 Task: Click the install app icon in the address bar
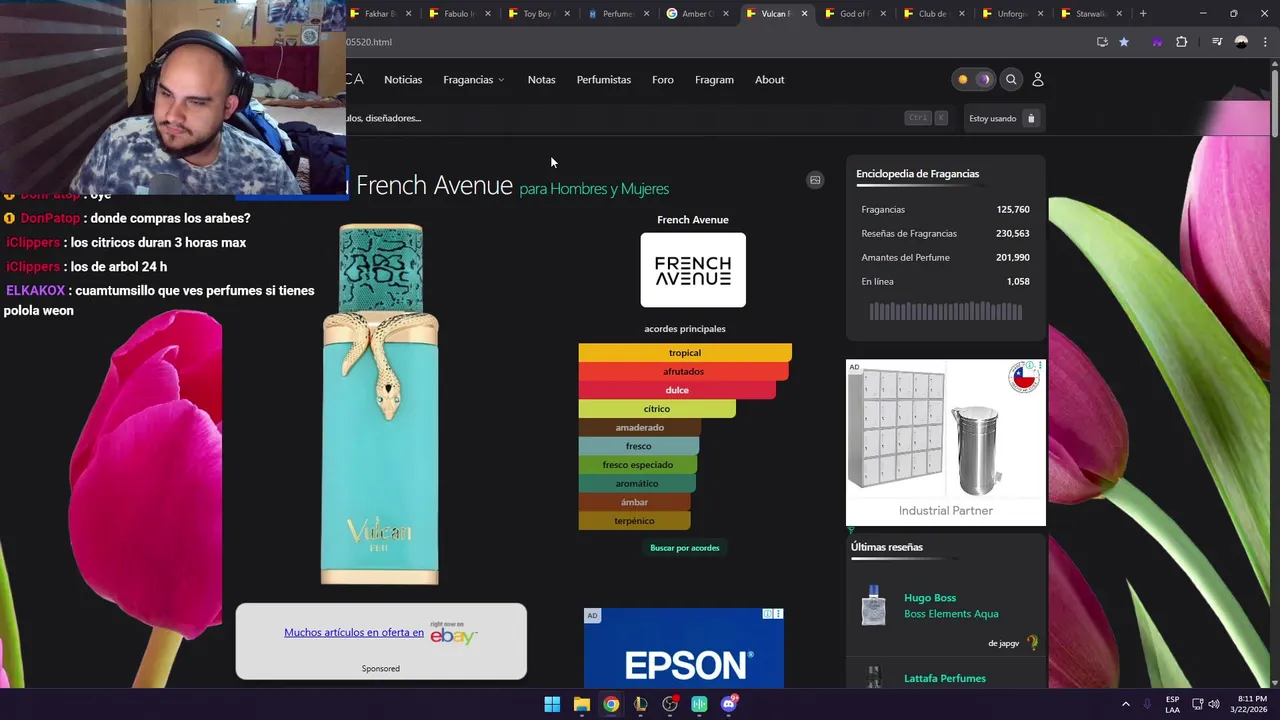pos(1102,42)
